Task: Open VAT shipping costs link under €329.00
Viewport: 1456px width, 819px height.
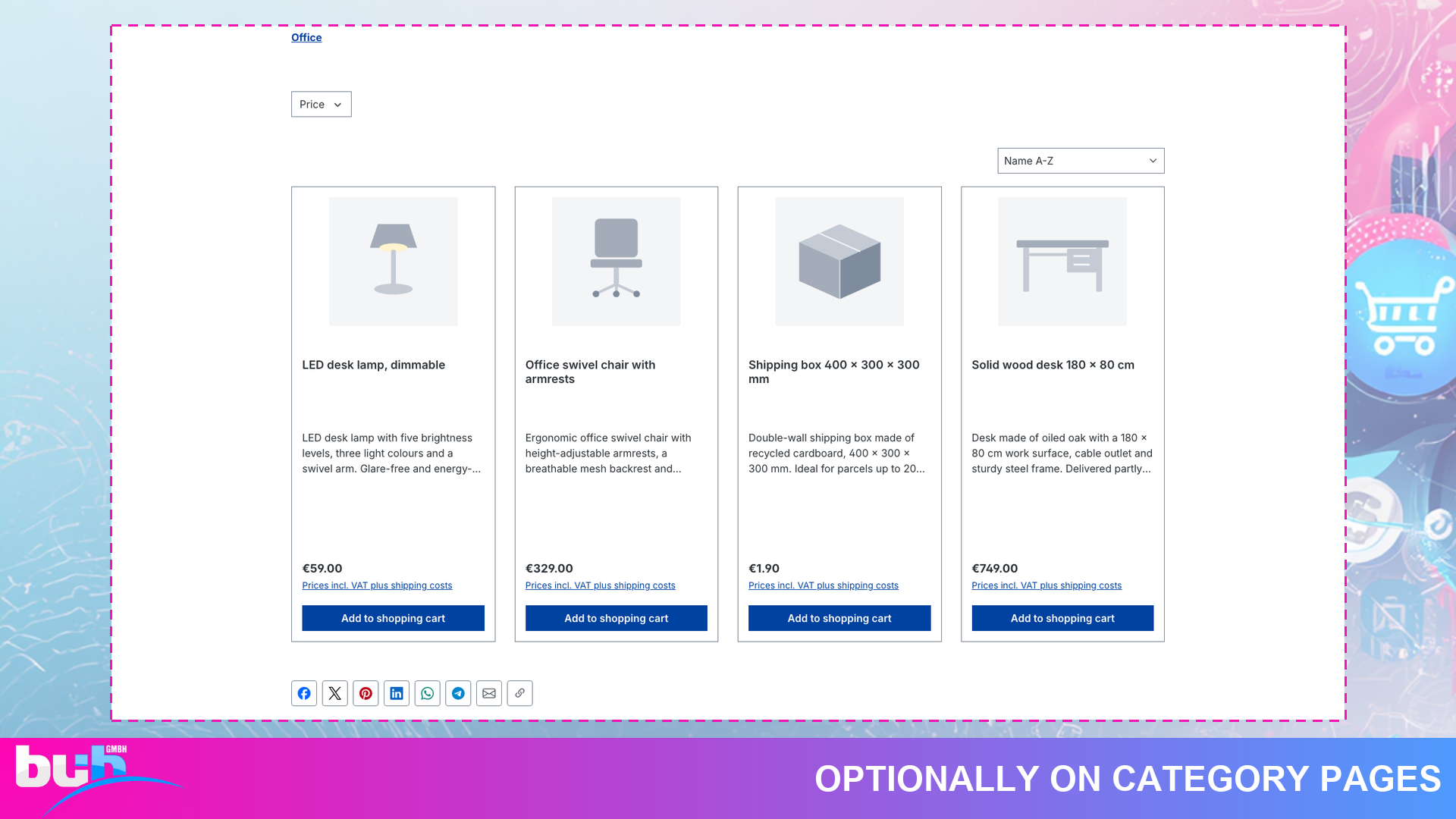Action: click(601, 585)
